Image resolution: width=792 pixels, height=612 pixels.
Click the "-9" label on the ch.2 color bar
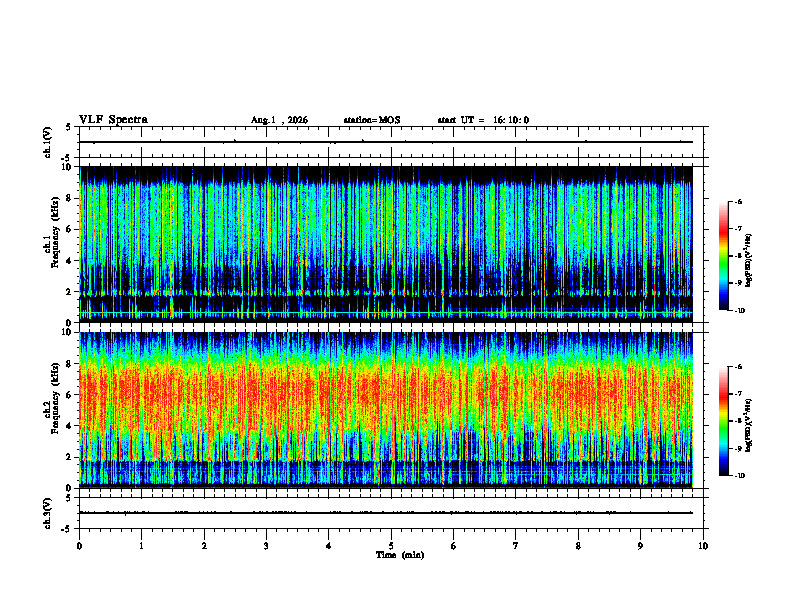(x=738, y=448)
